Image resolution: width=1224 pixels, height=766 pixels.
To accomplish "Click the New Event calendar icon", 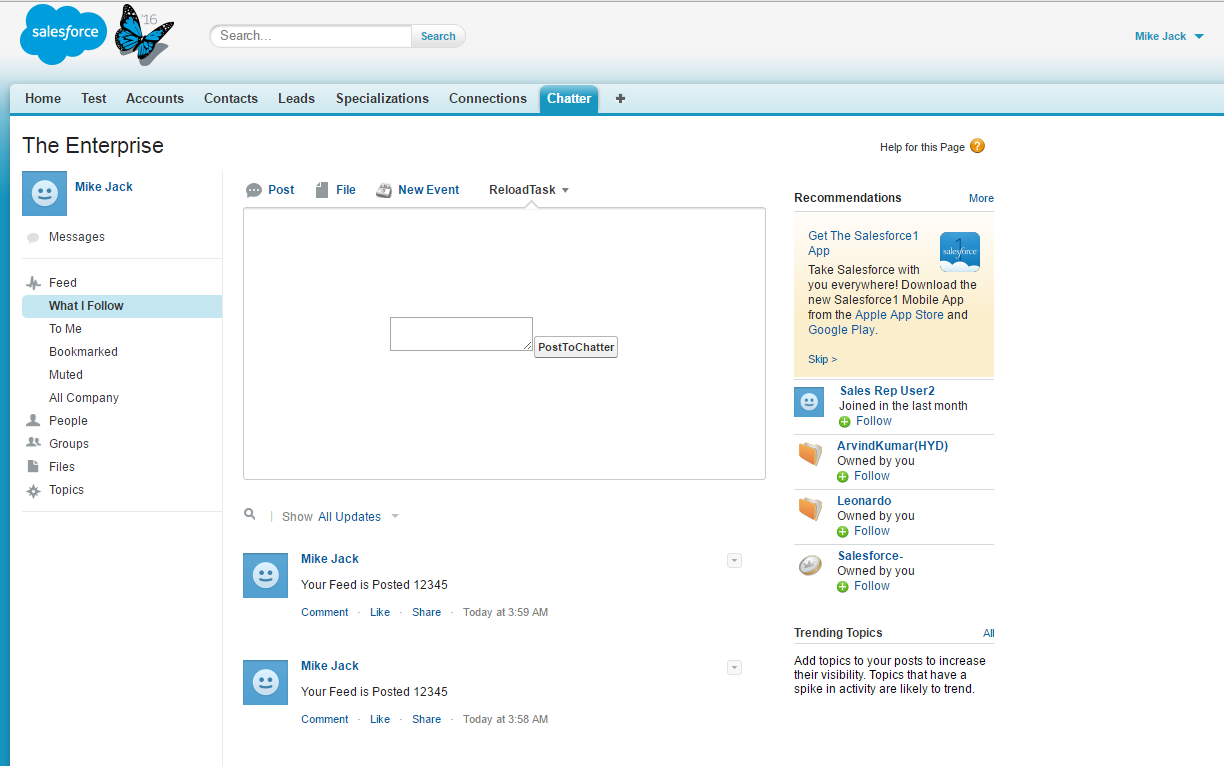I will click(384, 190).
